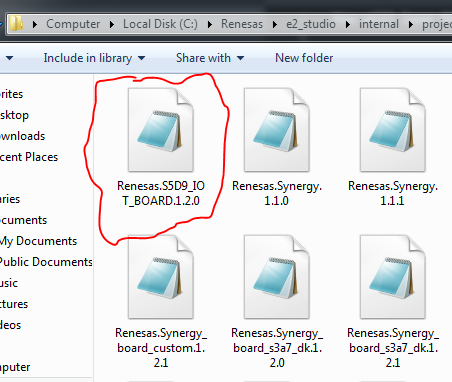Open the Share with dropdown
Viewport: 452px width, 382px height.
click(210, 58)
